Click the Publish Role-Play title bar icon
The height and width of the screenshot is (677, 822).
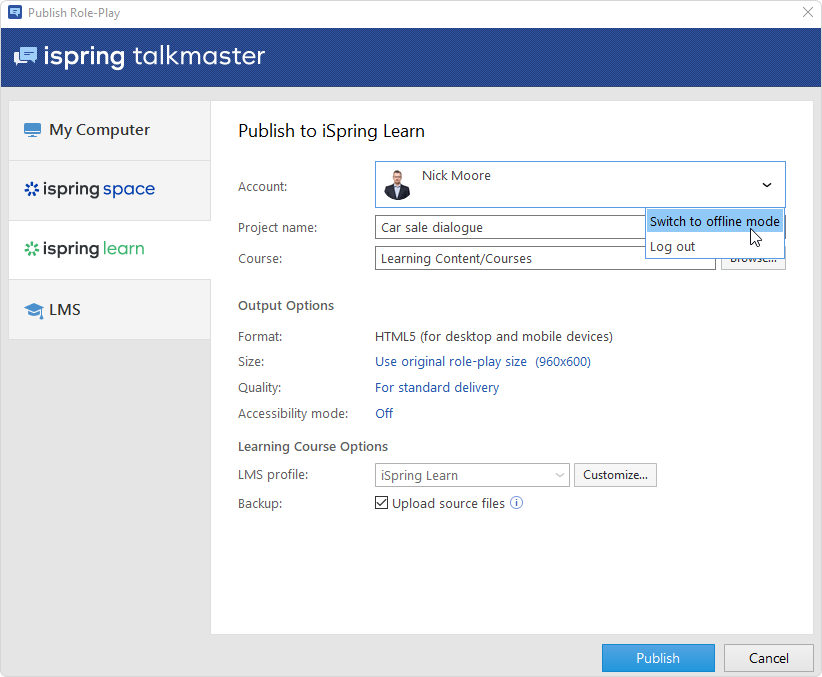pyautogui.click(x=14, y=13)
